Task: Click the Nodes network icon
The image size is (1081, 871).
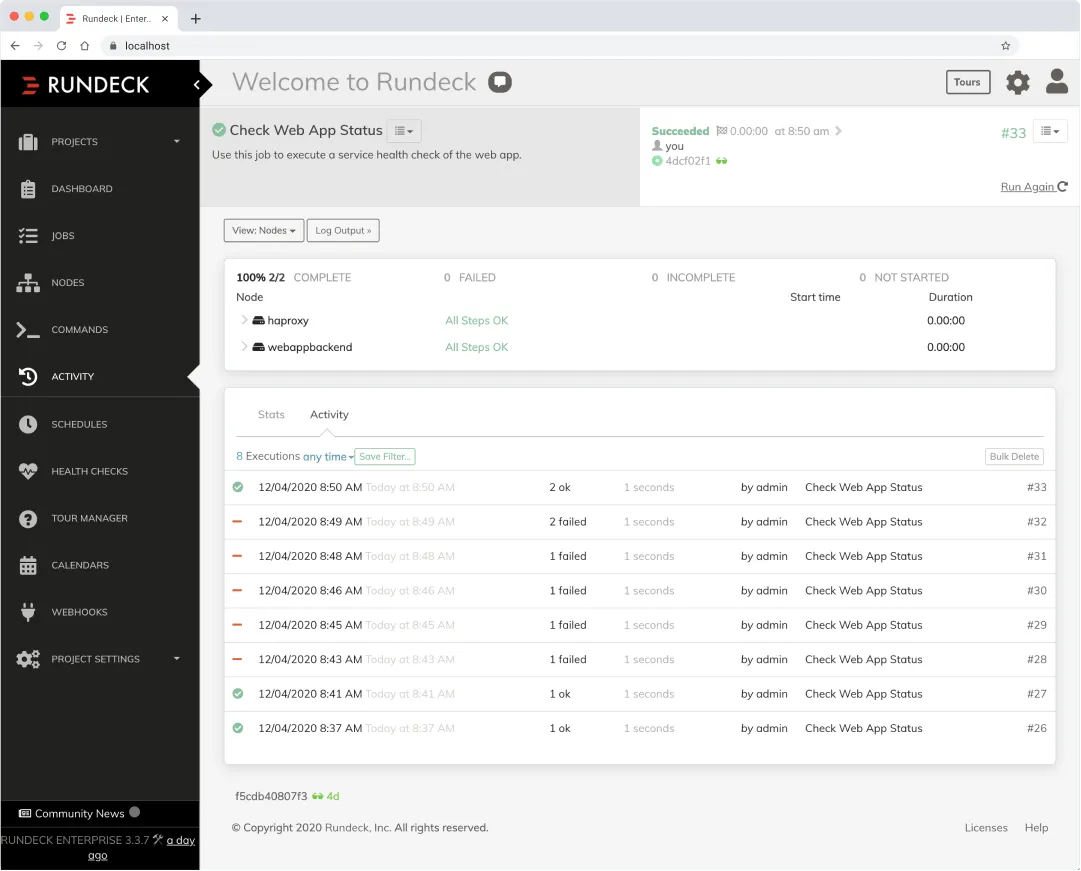Action: coord(28,283)
